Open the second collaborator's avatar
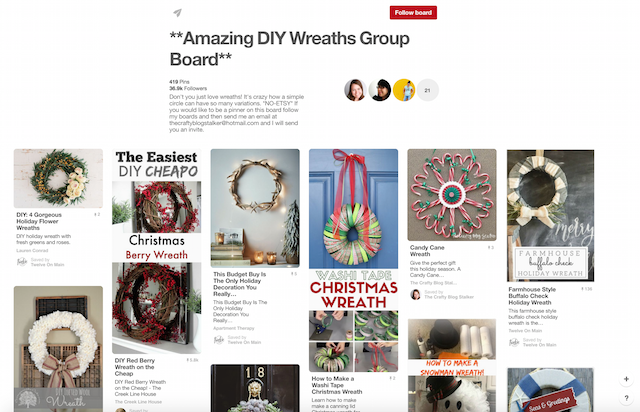This screenshot has height=412, width=640. click(380, 90)
